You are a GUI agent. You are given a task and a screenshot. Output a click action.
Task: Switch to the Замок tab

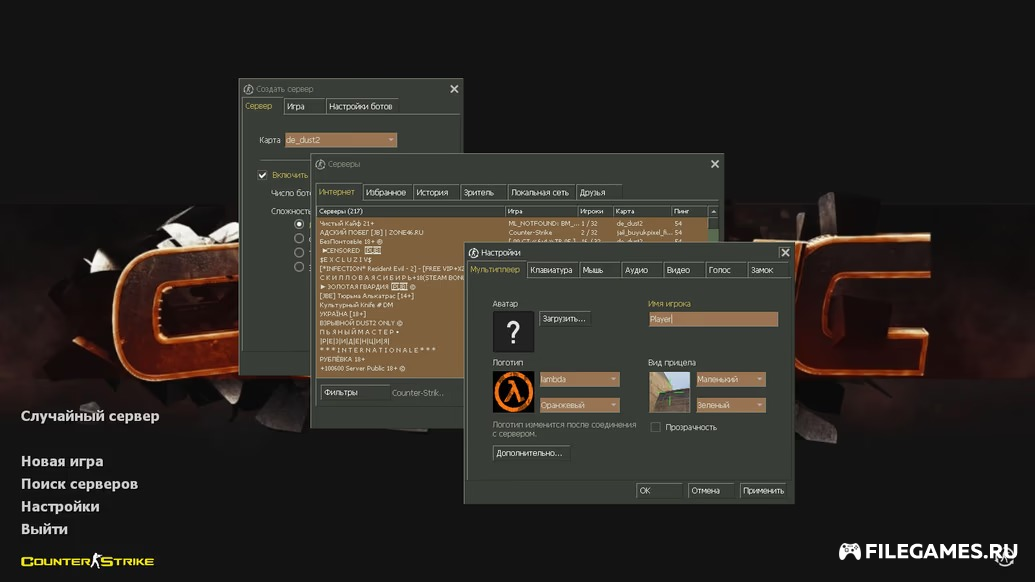[x=768, y=270]
